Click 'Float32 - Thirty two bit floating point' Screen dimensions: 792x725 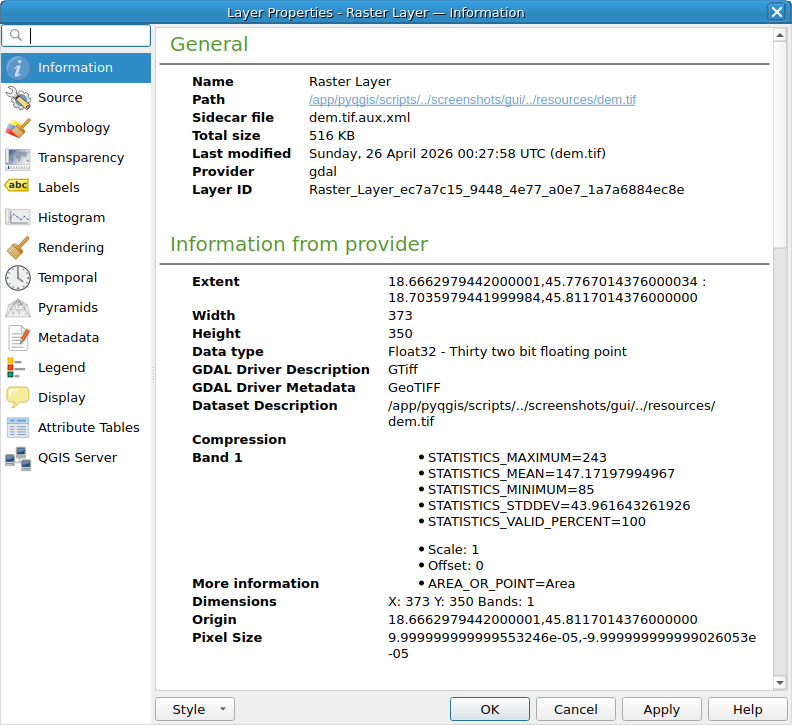point(507,352)
